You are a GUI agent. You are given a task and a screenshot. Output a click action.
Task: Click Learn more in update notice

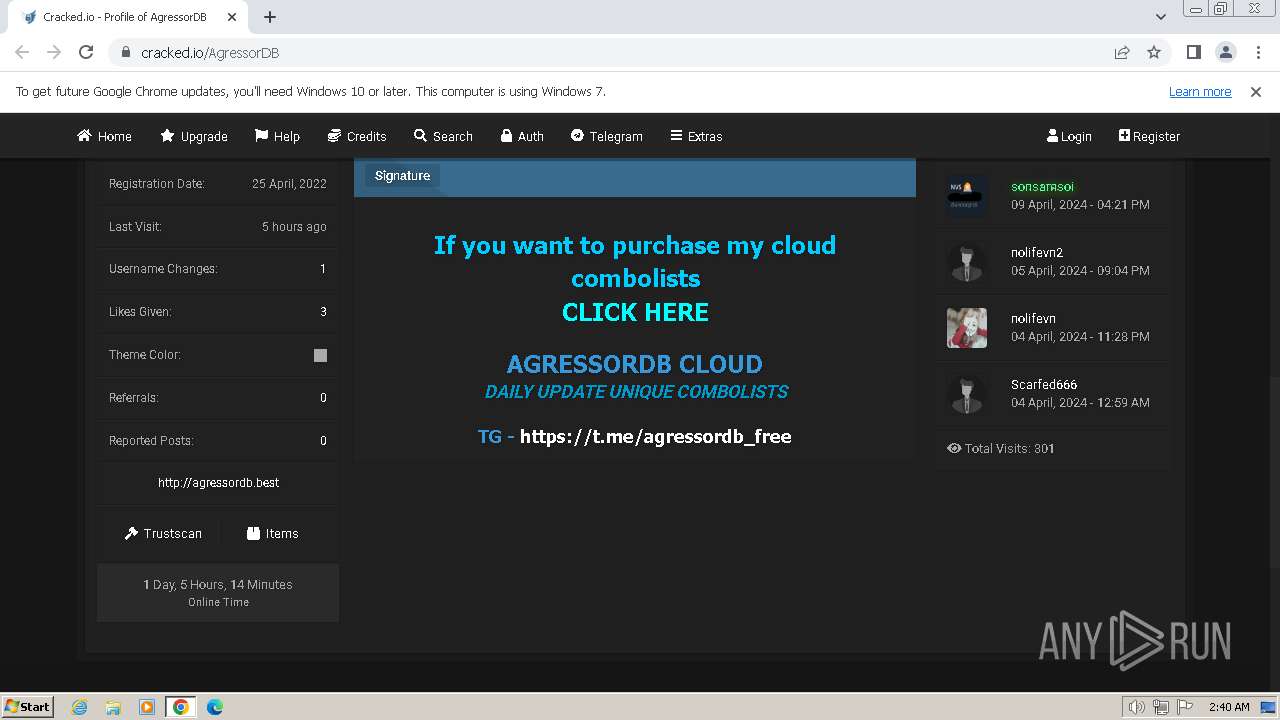(x=1200, y=92)
